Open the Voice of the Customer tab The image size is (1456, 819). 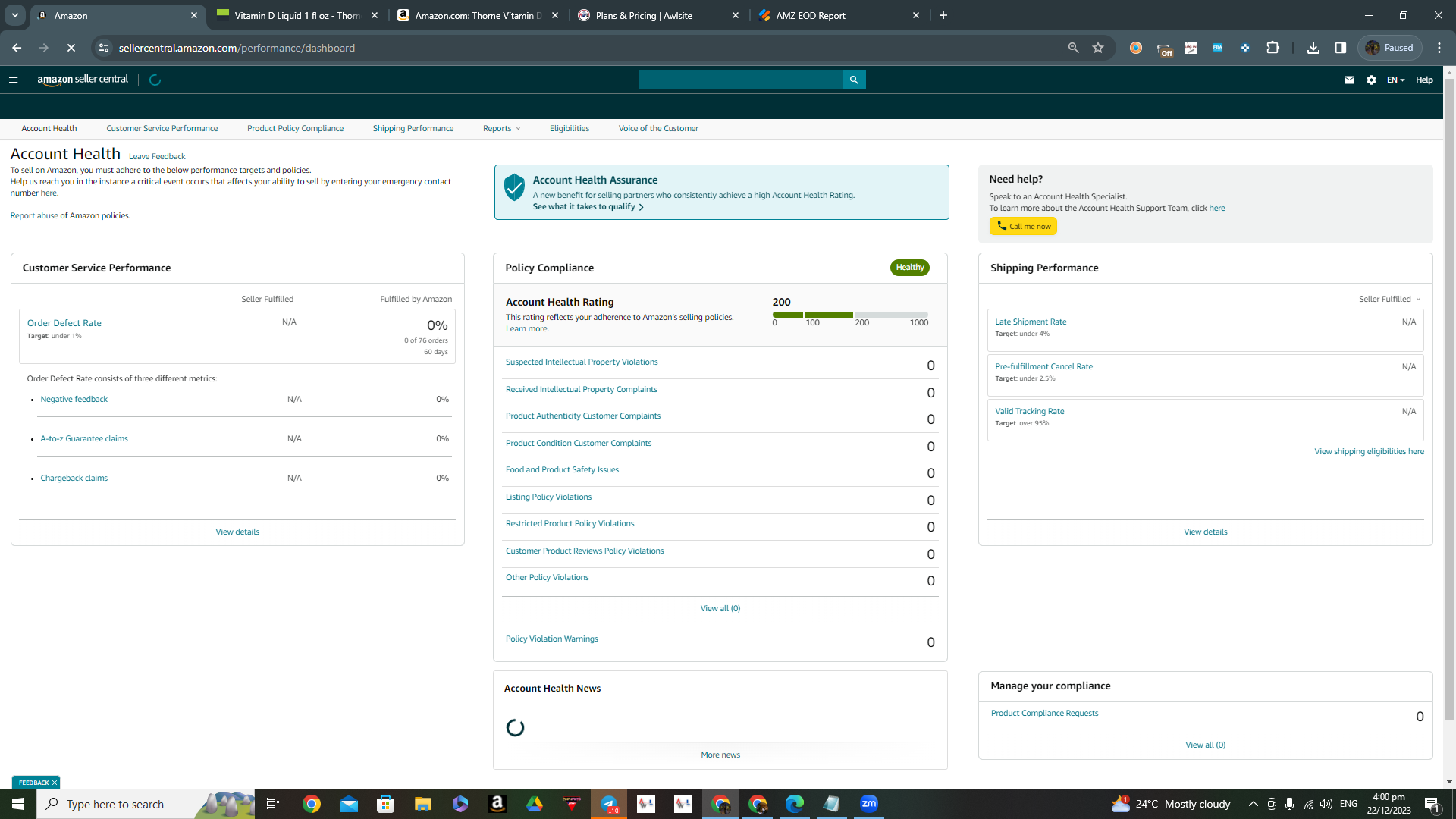click(x=658, y=128)
